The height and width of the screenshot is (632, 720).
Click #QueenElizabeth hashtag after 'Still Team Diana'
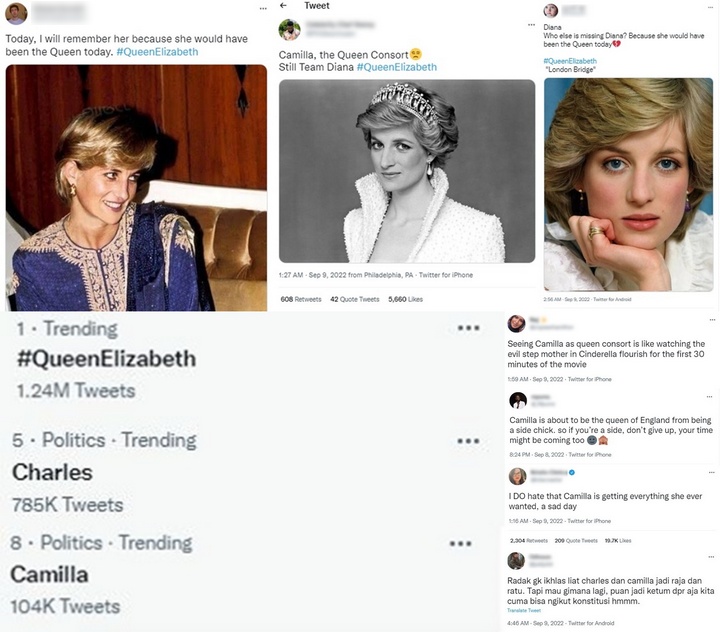[397, 67]
